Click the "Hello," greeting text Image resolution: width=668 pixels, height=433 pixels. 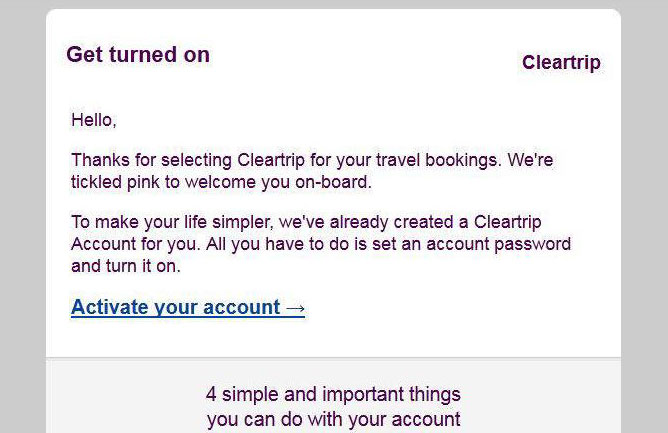94,121
